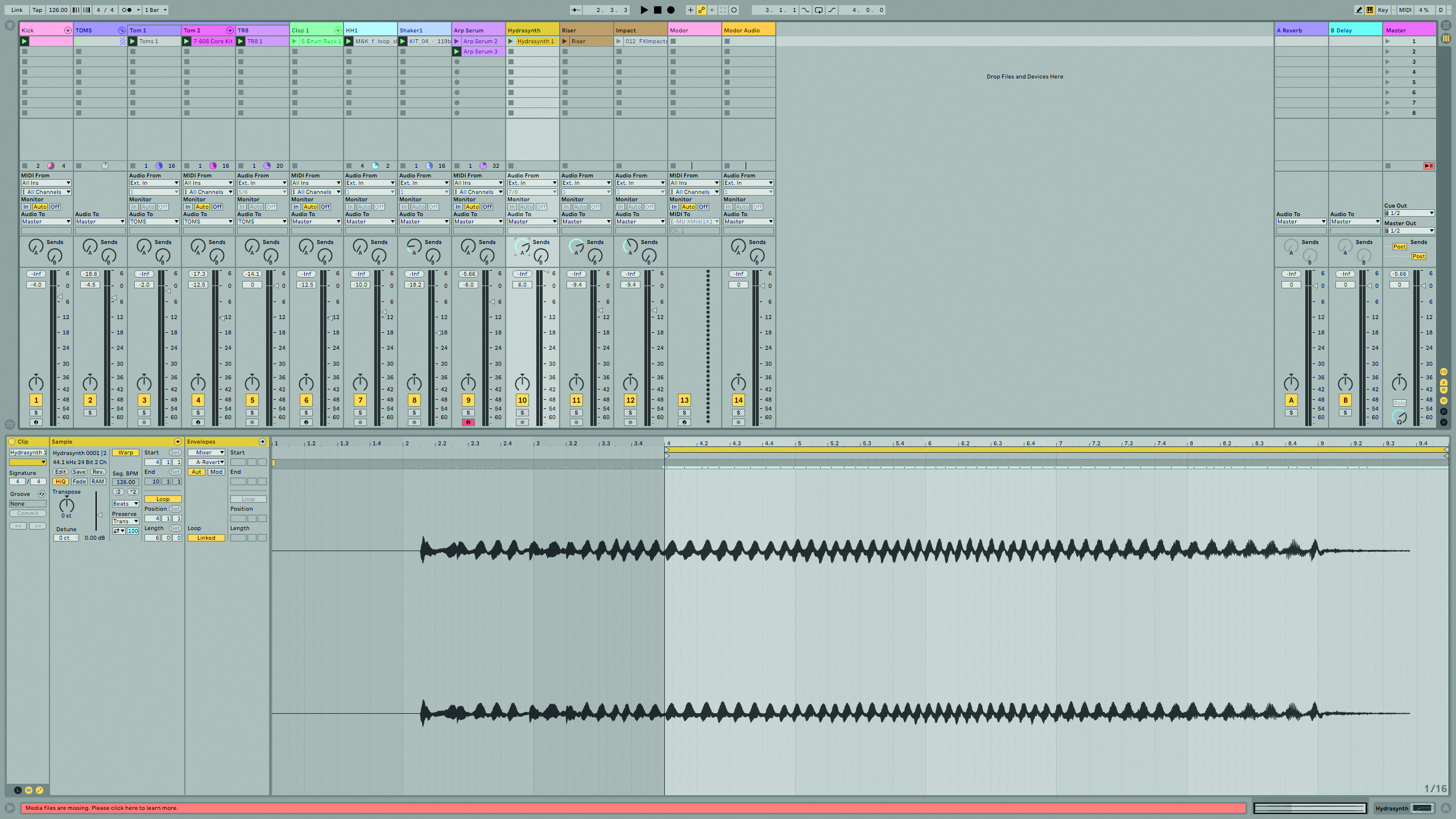The height and width of the screenshot is (819, 1456).
Task: Show the Envelopes box arrow toggle
Action: click(x=262, y=441)
